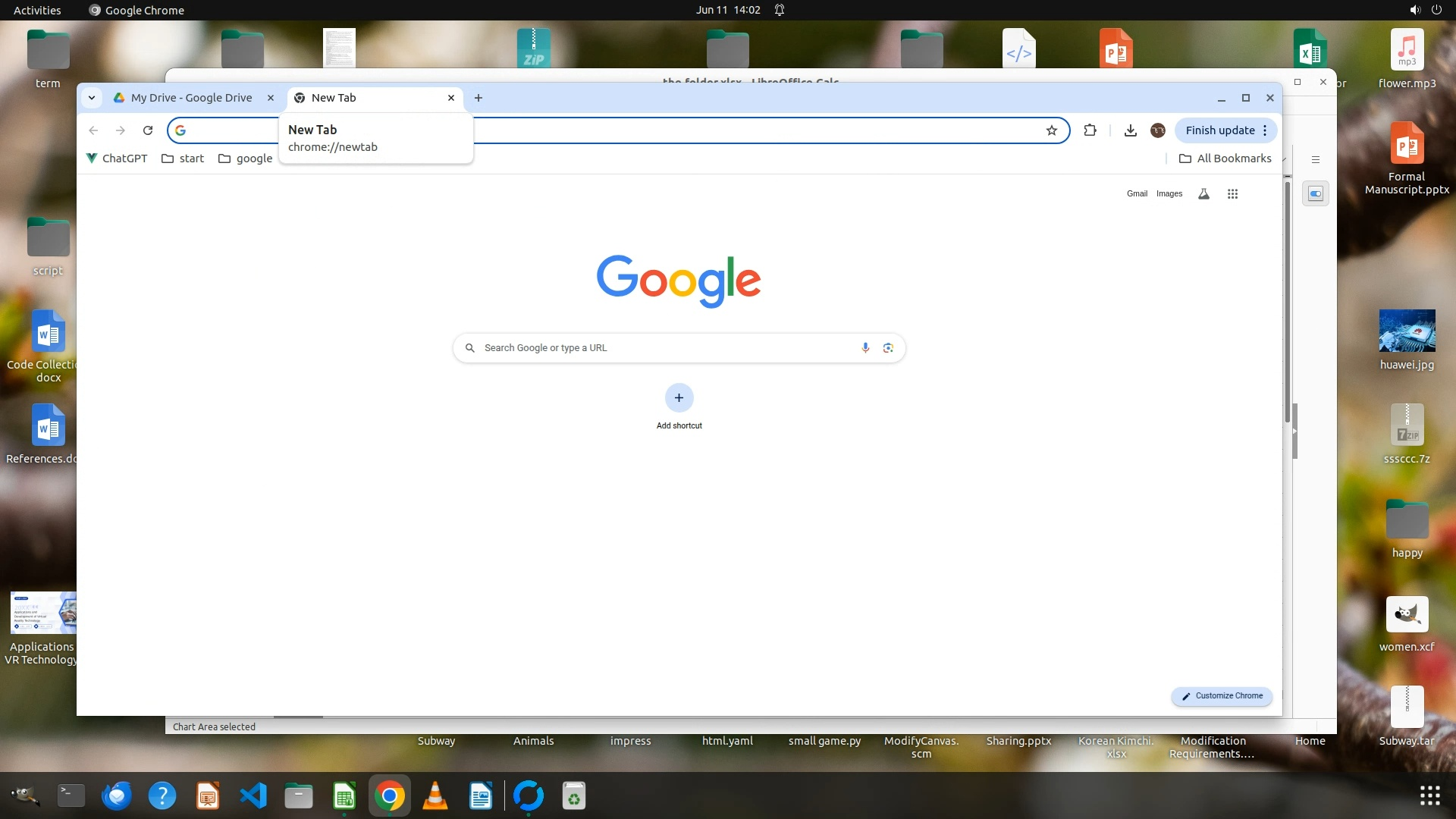Click the bookmark star icon
1456x819 pixels.
[1051, 130]
